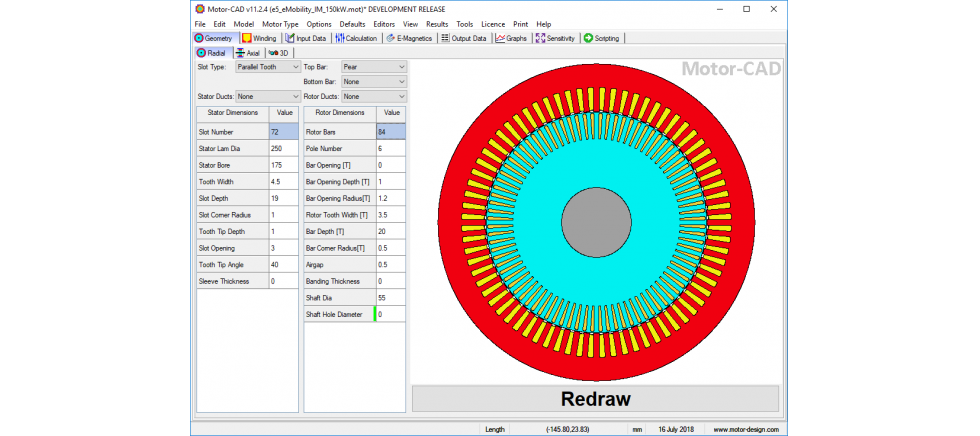Viewport: 980px width, 436px height.
Task: Open the Licence menu
Action: pyautogui.click(x=493, y=24)
